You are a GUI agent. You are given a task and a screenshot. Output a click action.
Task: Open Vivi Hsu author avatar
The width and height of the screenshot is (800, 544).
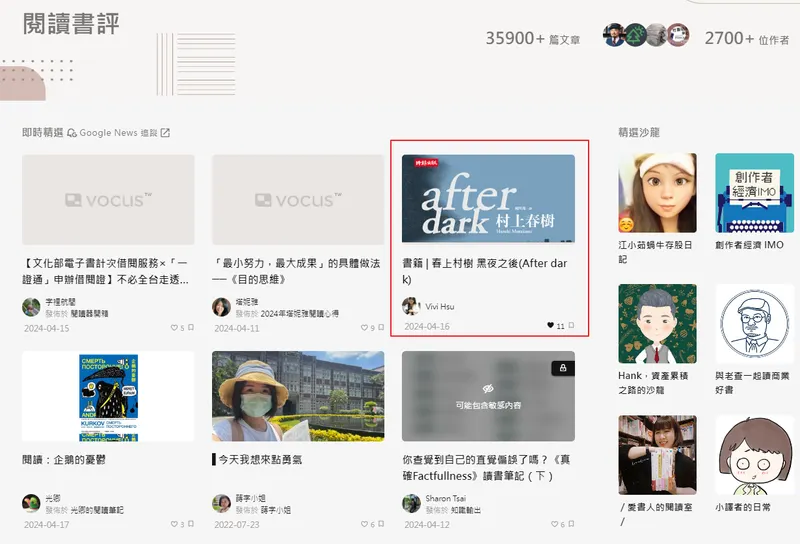click(411, 306)
